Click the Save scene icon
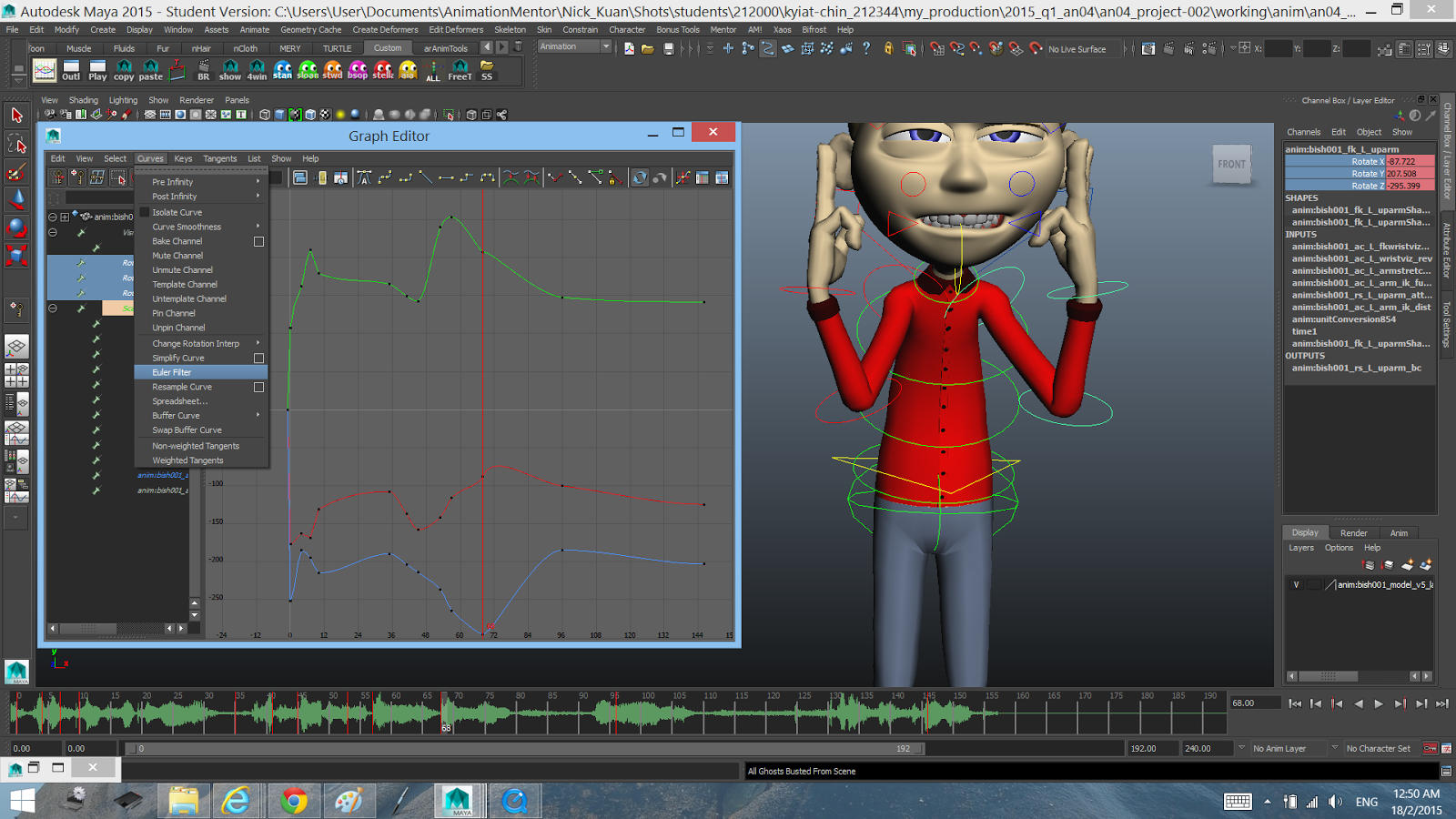 point(670,49)
